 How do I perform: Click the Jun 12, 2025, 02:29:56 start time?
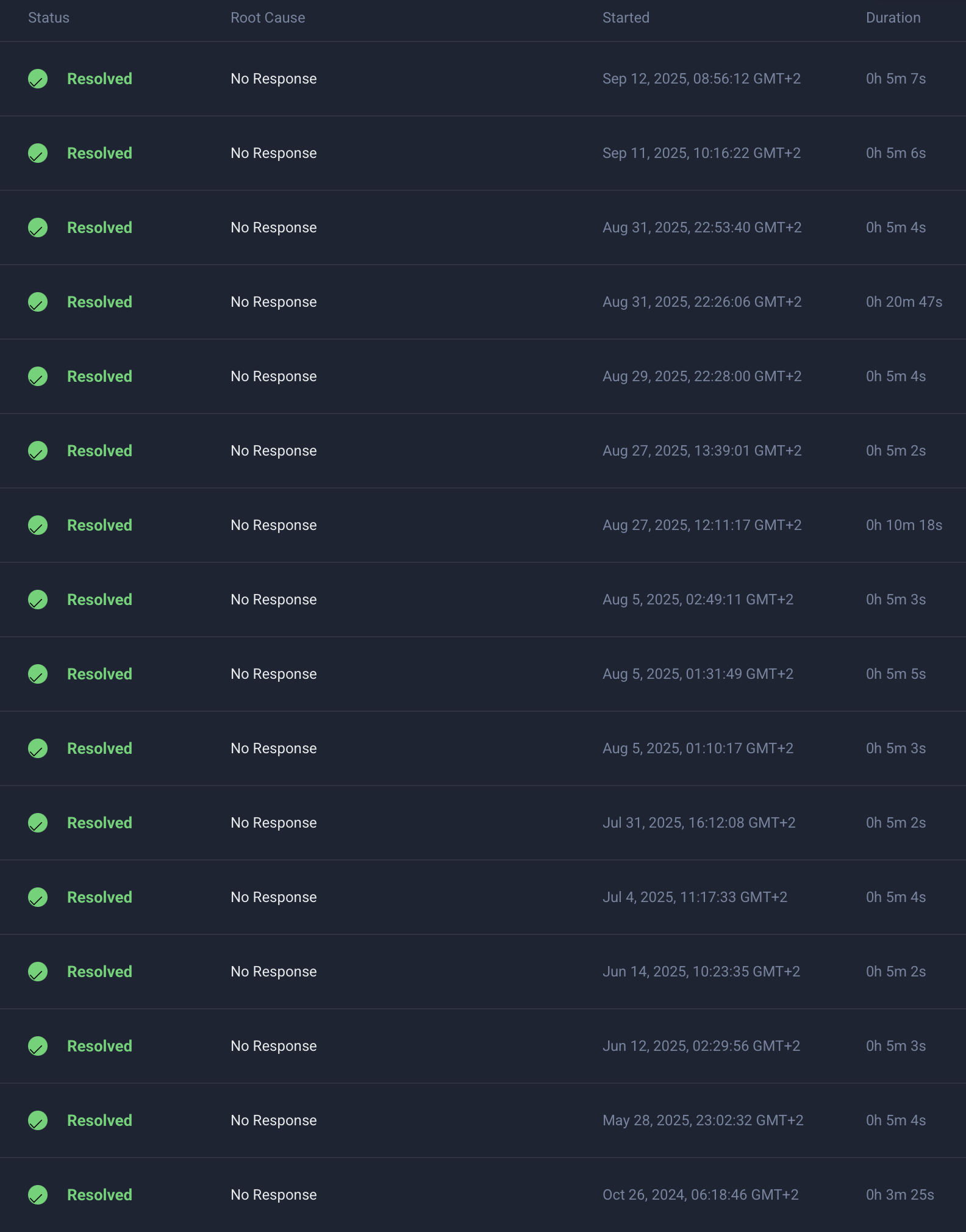(x=701, y=1046)
